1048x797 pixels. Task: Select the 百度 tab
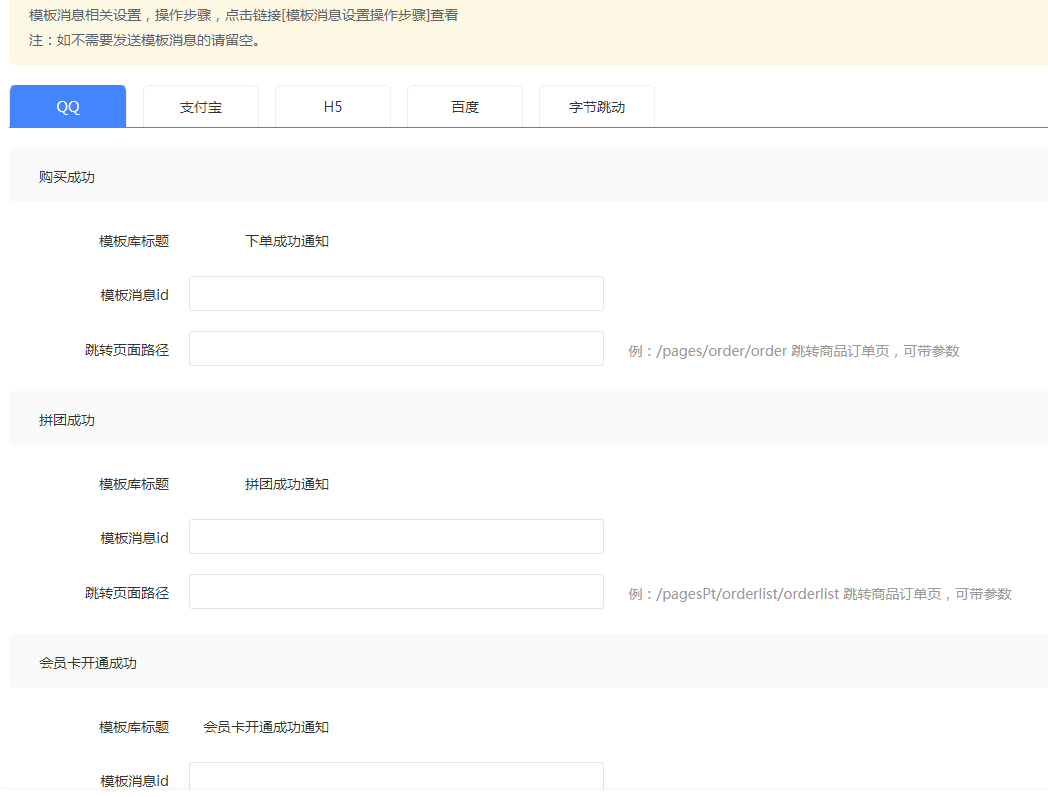click(x=465, y=106)
